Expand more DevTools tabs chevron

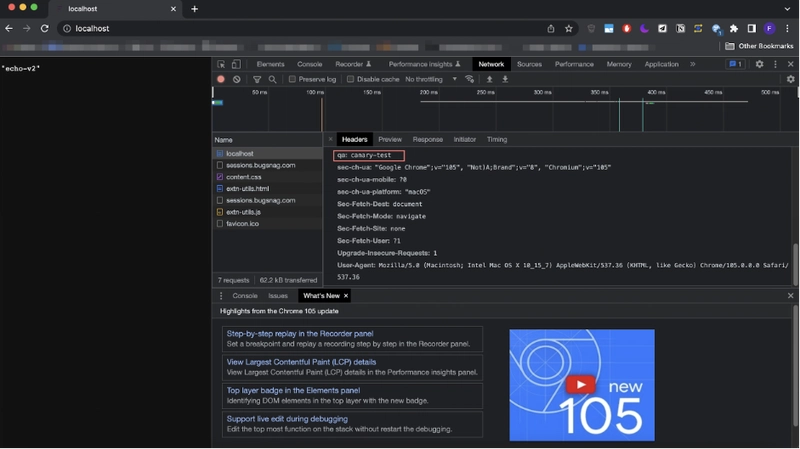(692, 64)
